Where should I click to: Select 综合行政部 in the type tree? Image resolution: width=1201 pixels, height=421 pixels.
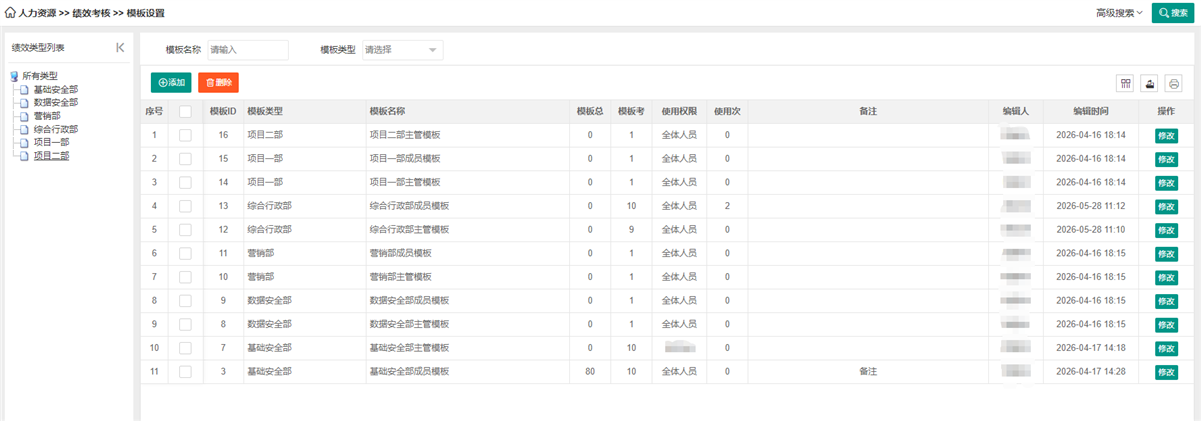tap(55, 129)
